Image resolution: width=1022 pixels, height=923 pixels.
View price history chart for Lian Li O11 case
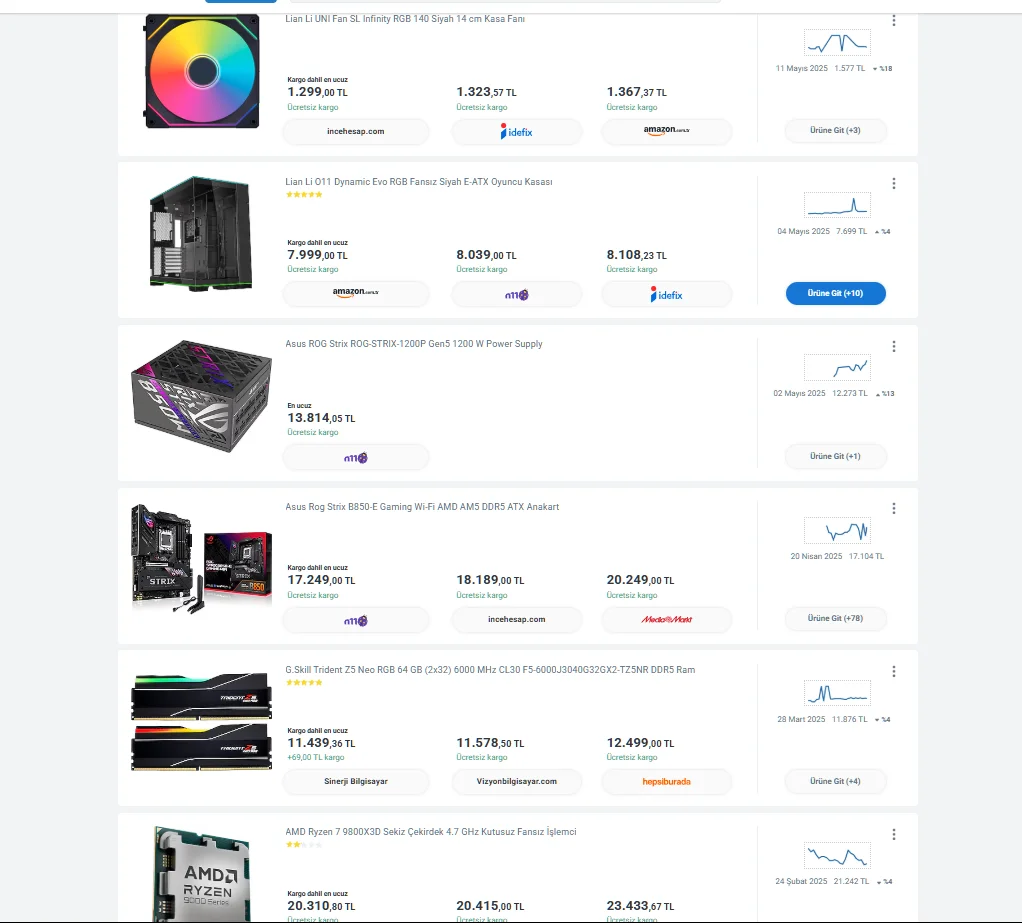[x=837, y=205]
